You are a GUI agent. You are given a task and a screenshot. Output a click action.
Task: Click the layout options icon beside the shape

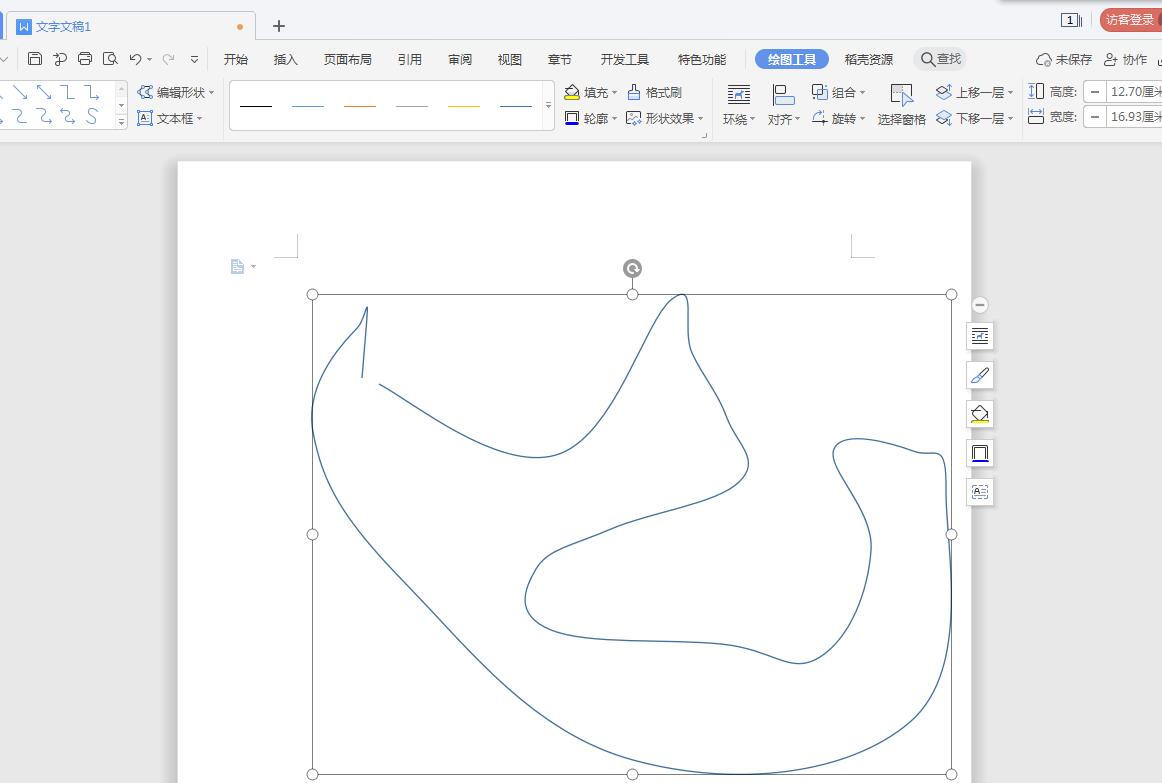click(x=980, y=336)
